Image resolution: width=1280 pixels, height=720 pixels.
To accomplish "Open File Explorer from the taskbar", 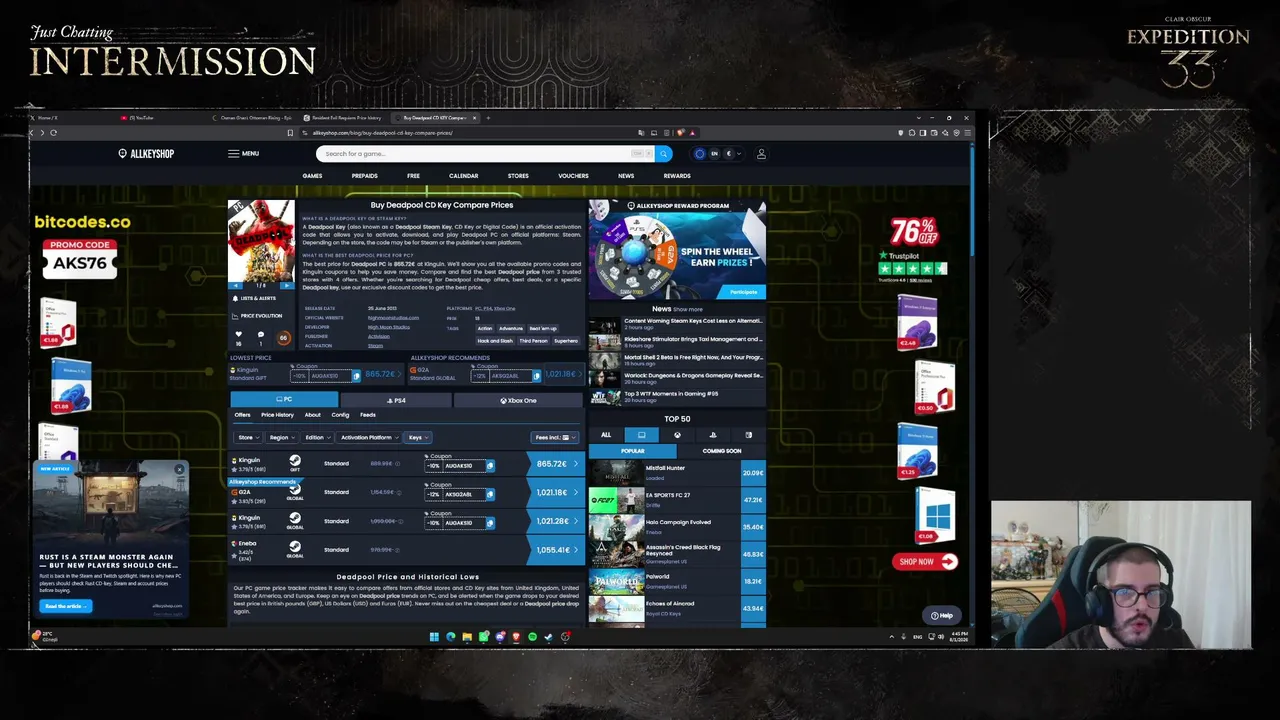I will [467, 637].
